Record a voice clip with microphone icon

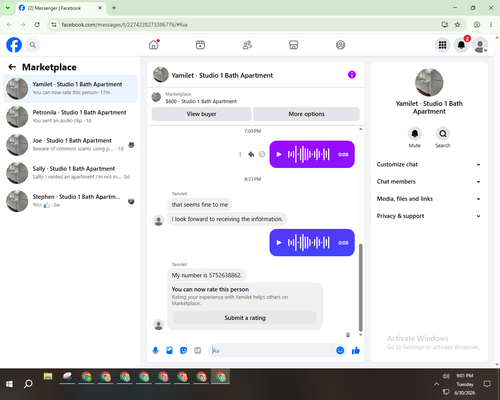155,350
